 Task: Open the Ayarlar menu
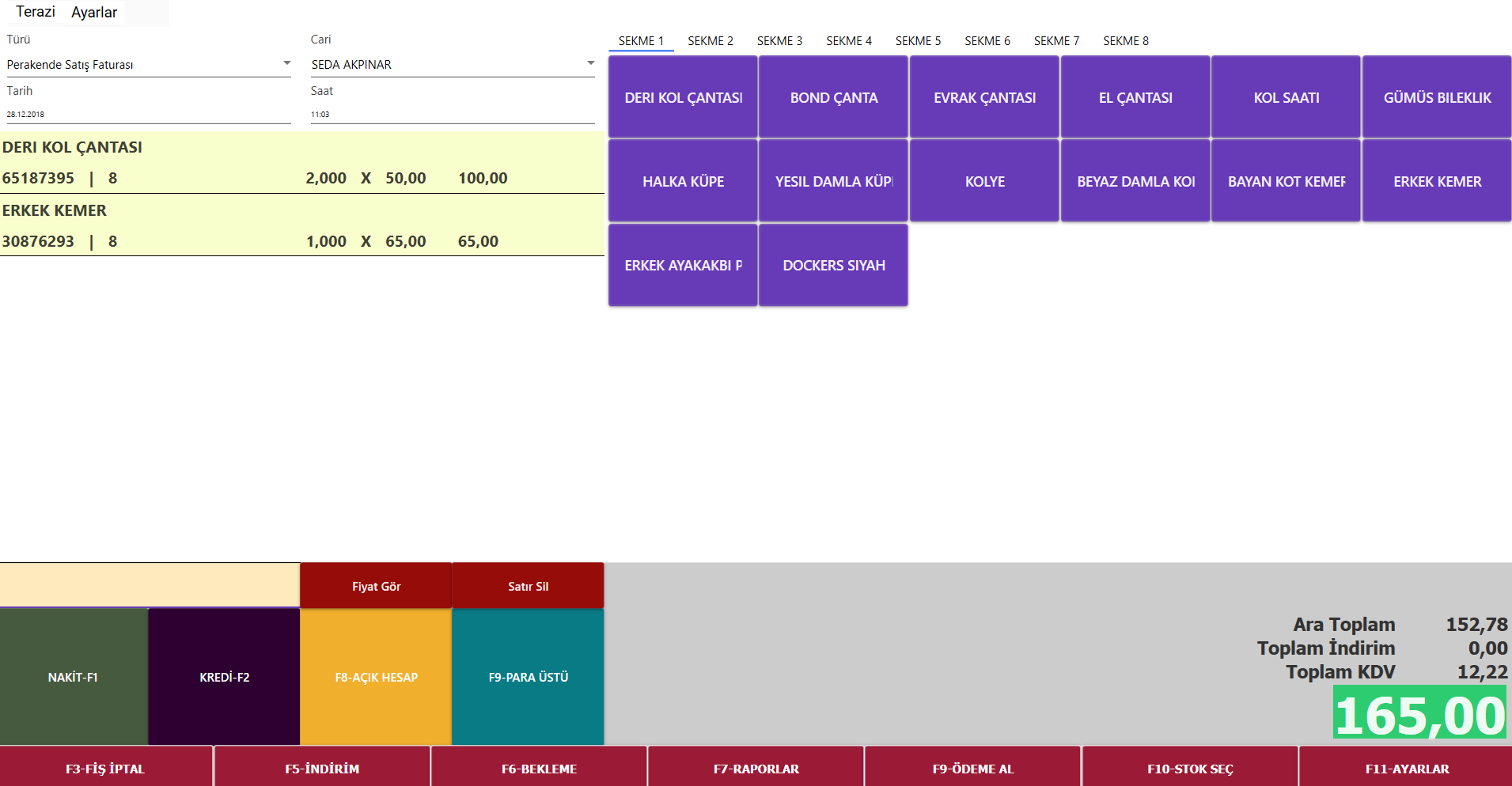click(x=94, y=13)
